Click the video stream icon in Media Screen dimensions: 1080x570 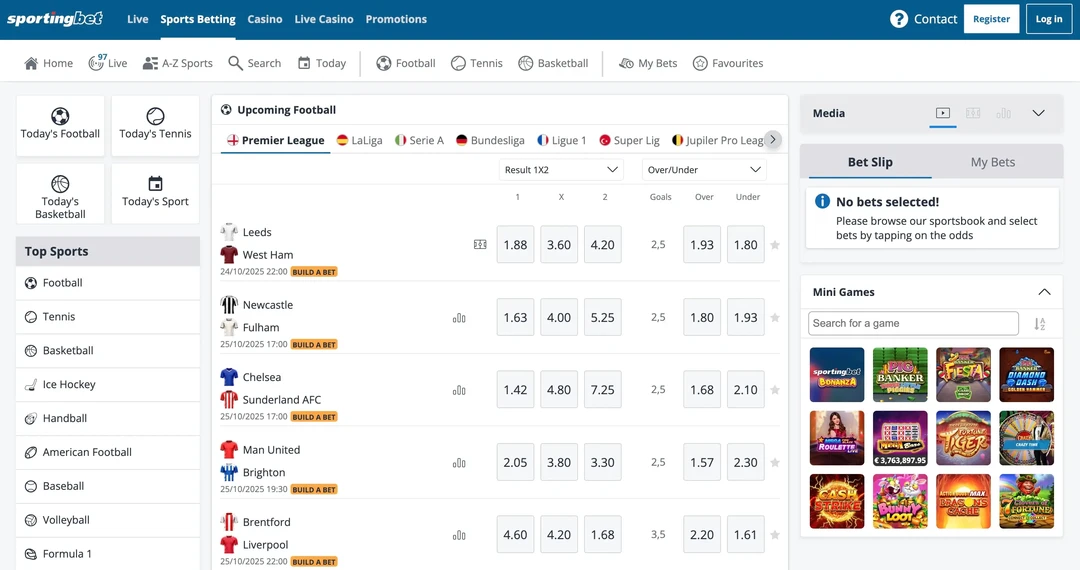point(943,113)
